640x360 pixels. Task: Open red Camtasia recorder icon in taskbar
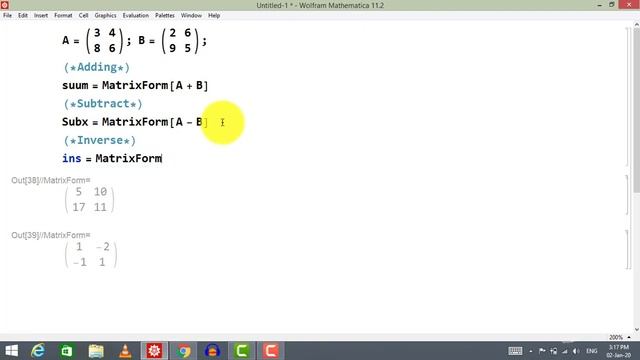coord(271,351)
